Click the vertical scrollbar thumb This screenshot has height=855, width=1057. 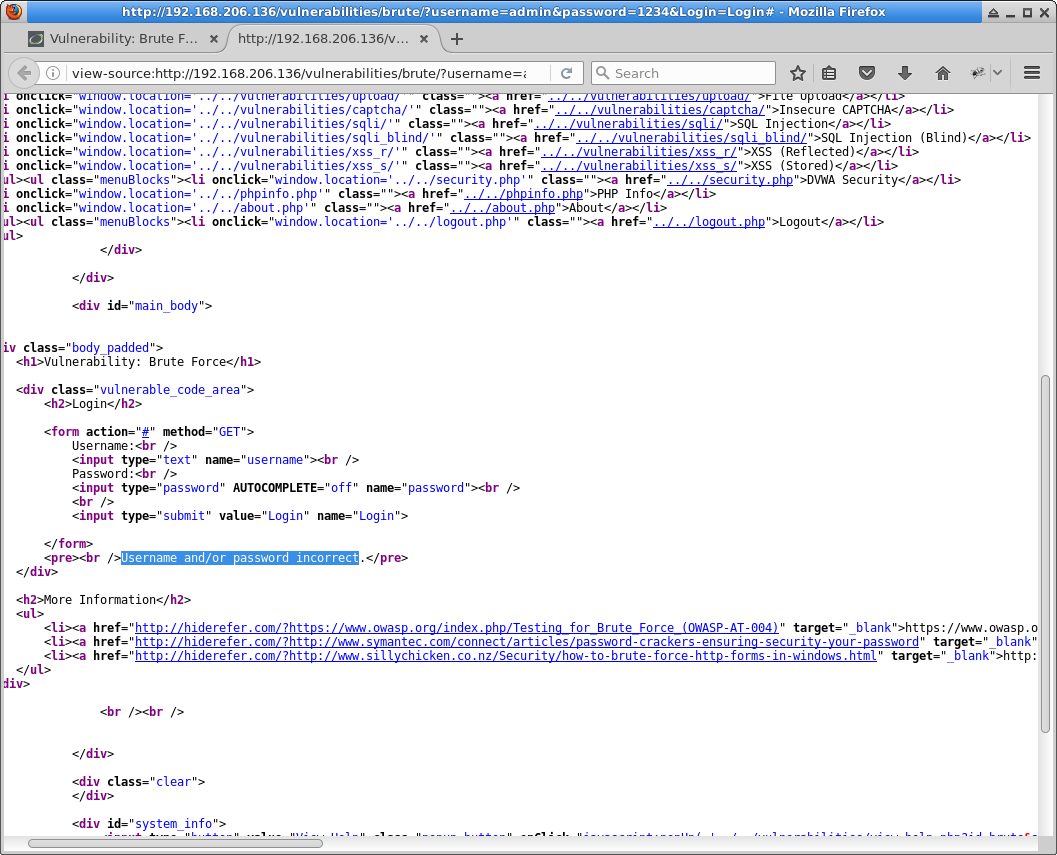1046,553
